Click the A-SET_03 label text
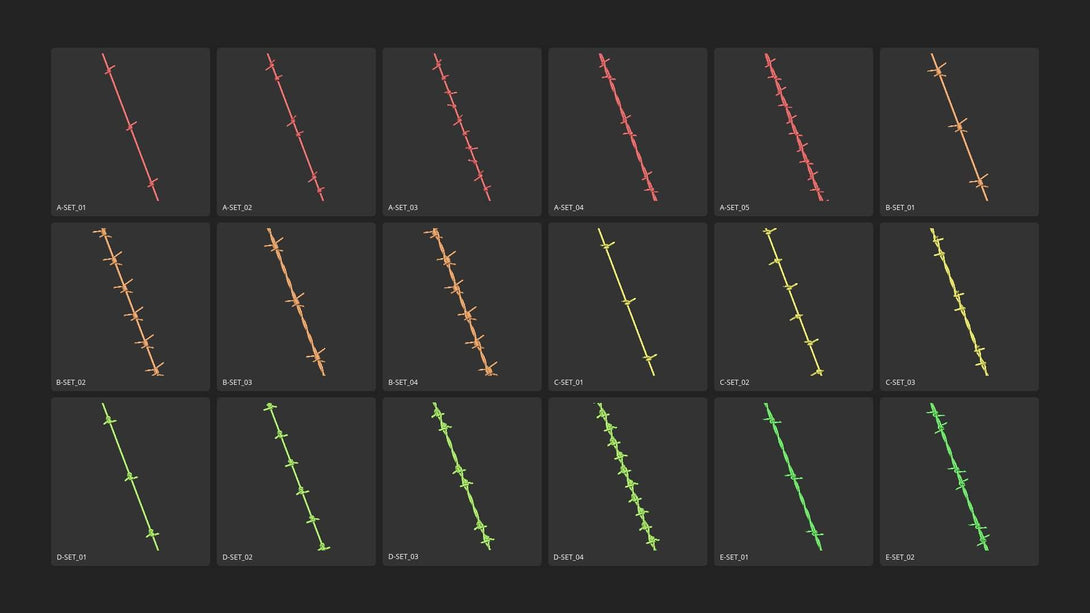The width and height of the screenshot is (1090, 613). pyautogui.click(x=402, y=208)
